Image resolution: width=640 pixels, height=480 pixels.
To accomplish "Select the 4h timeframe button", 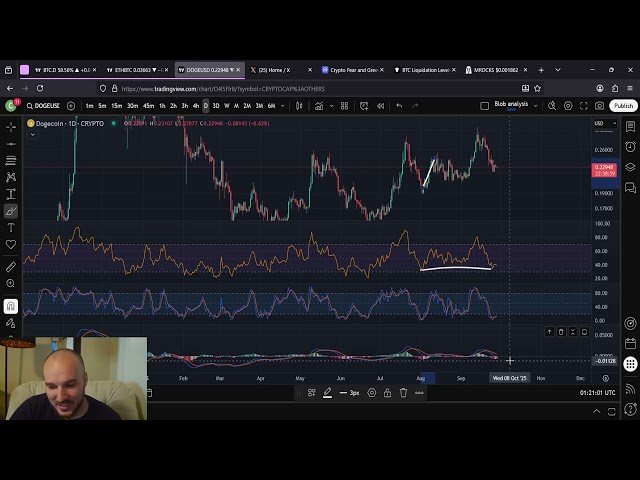I will (196, 105).
